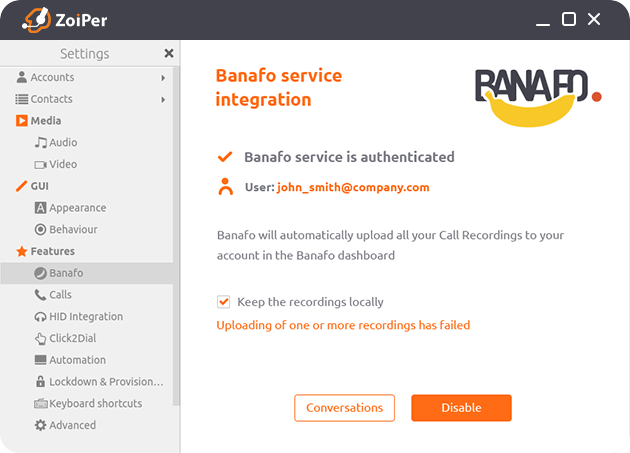630x453 pixels.
Task: Click the Behaviour target icon
Action: (x=40, y=230)
